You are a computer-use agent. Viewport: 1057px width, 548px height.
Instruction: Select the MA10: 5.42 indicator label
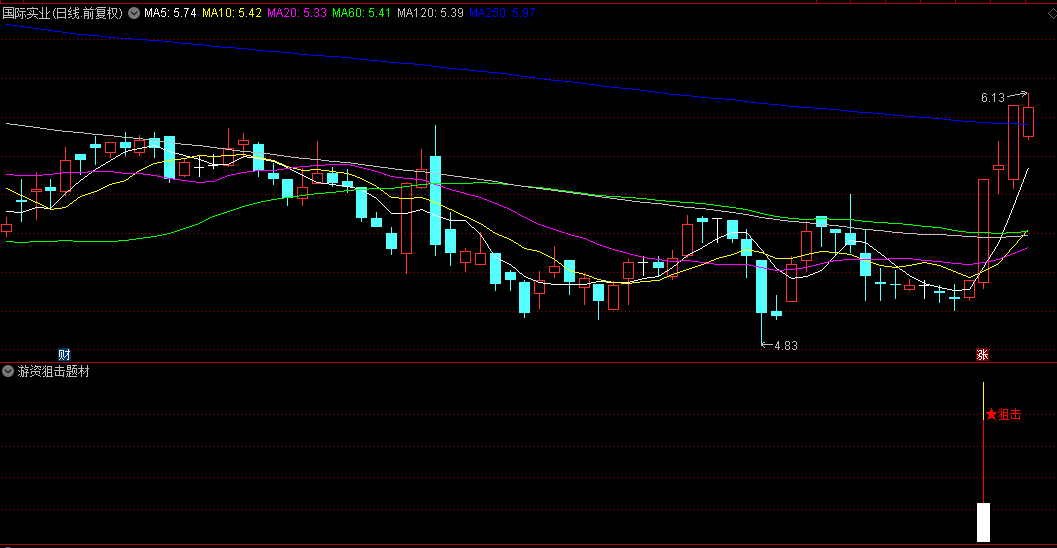tap(232, 13)
